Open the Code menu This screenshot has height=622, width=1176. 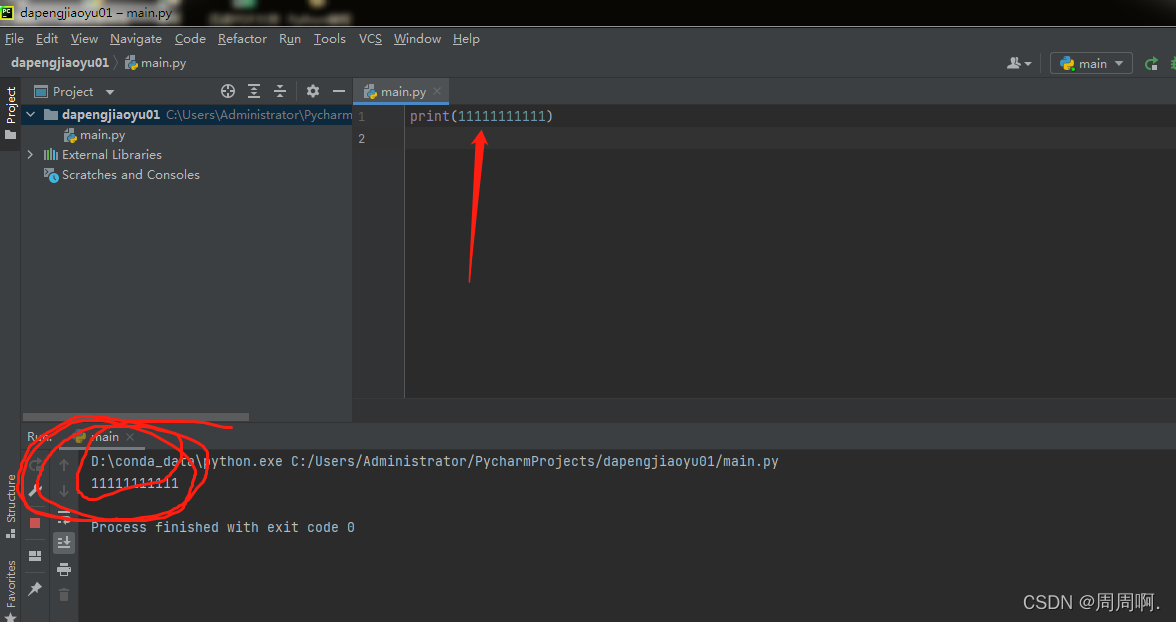(190, 39)
